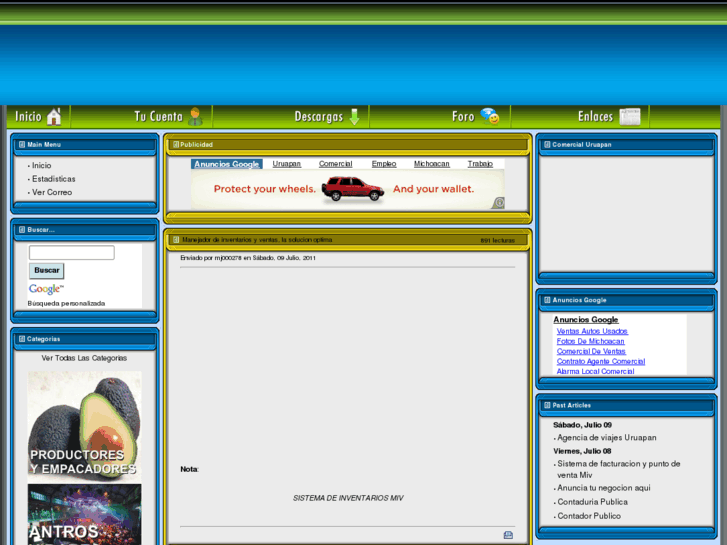
Task: Open Ver Todas Las Categorias link
Action: point(84,358)
